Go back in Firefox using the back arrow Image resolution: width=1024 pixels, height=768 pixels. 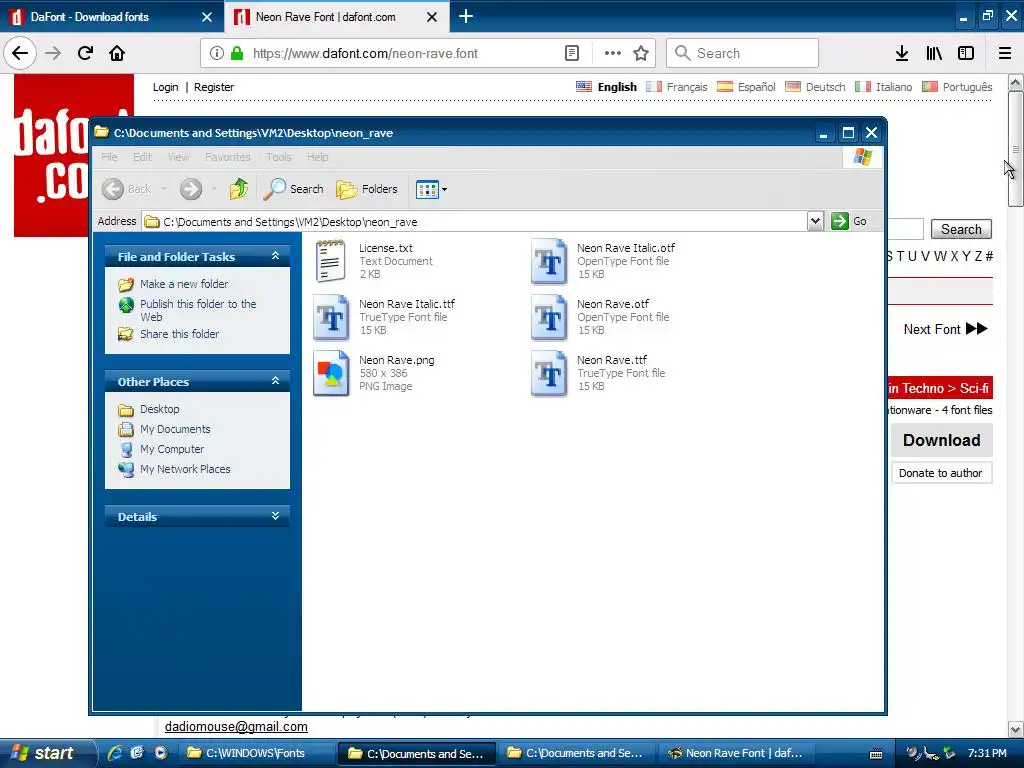pyautogui.click(x=20, y=53)
